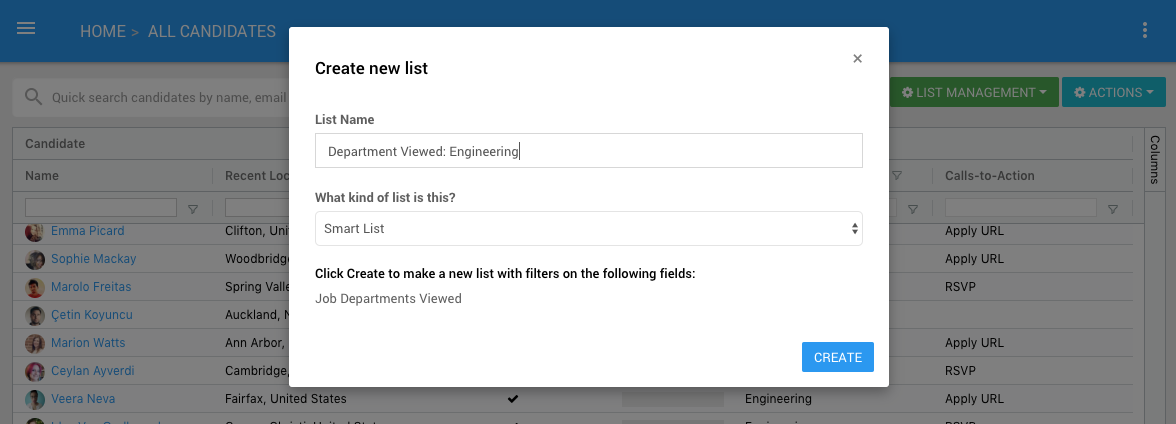Click the search magnifier icon
Image resolution: width=1176 pixels, height=424 pixels.
34,97
